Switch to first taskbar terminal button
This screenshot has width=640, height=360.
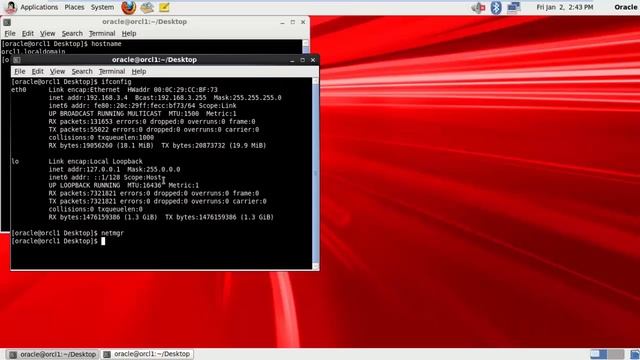(x=53, y=354)
